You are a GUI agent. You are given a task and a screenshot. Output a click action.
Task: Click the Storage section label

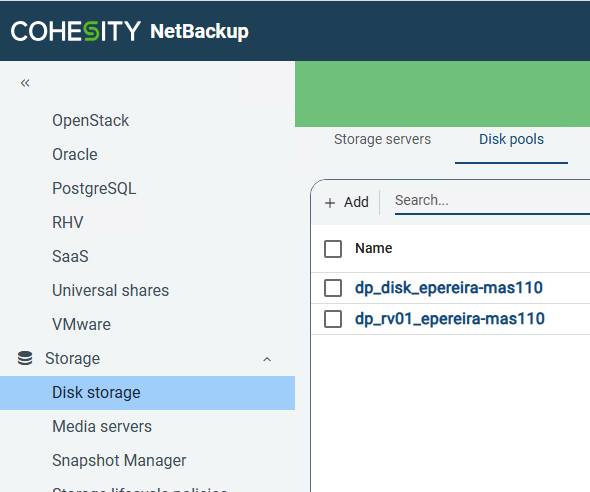(73, 358)
